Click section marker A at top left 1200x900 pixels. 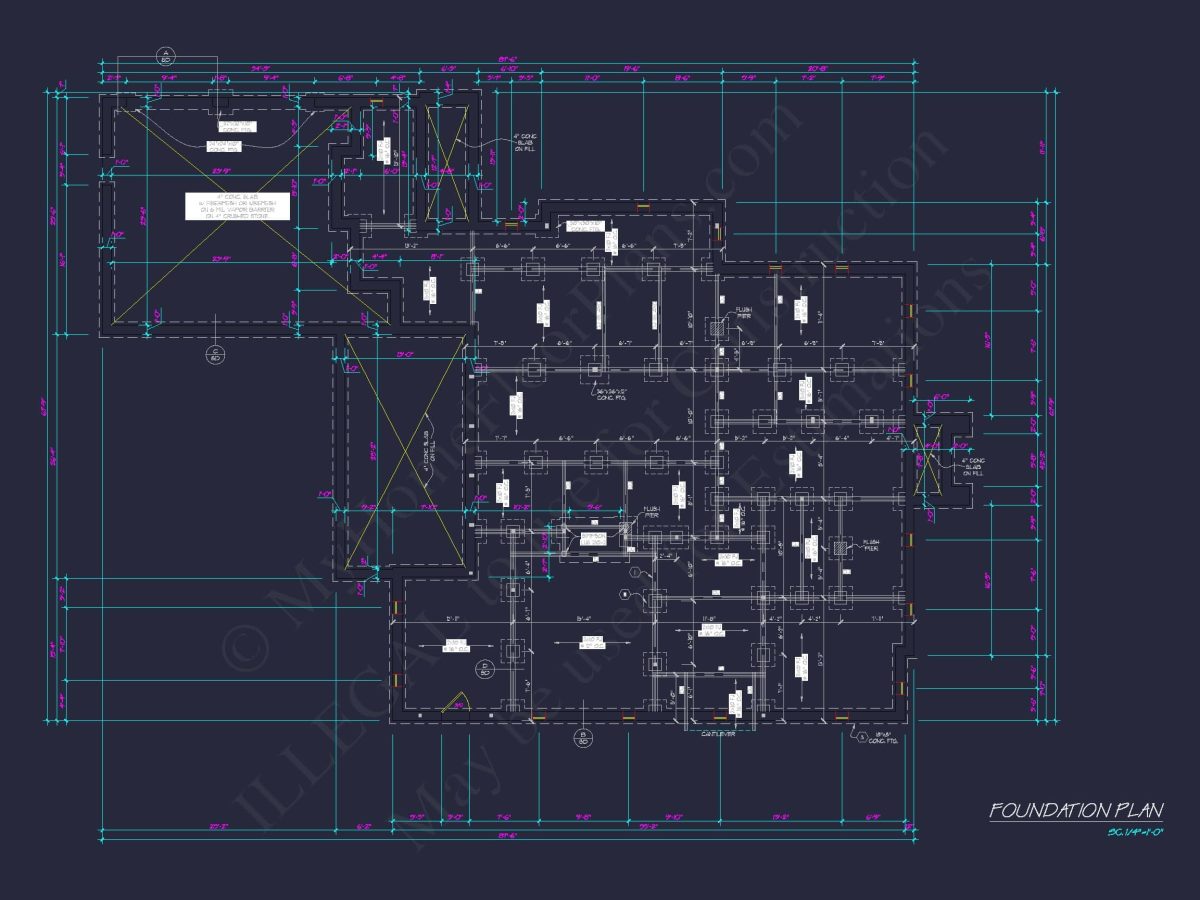coord(166,54)
